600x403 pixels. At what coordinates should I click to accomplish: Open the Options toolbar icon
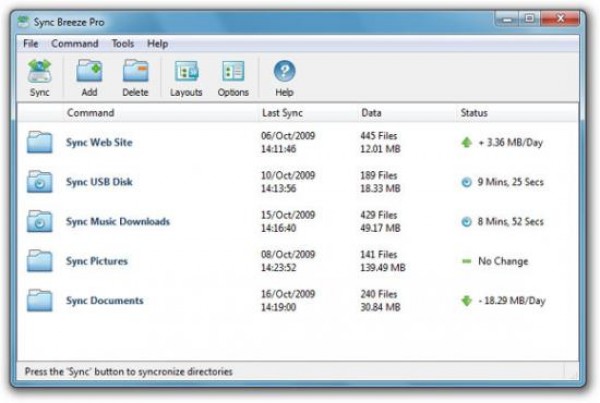click(233, 72)
